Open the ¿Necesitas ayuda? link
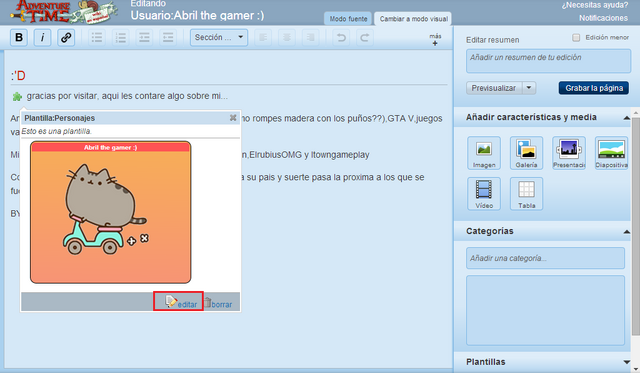640x373 pixels. (x=595, y=5)
